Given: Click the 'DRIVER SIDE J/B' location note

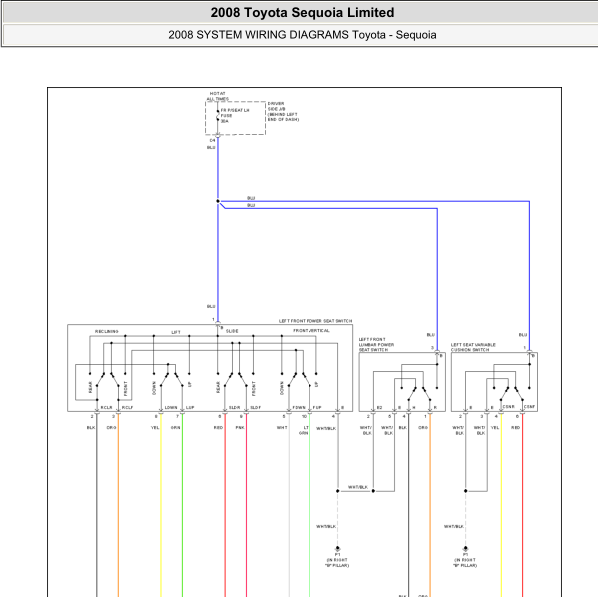Looking at the screenshot, I should [283, 111].
